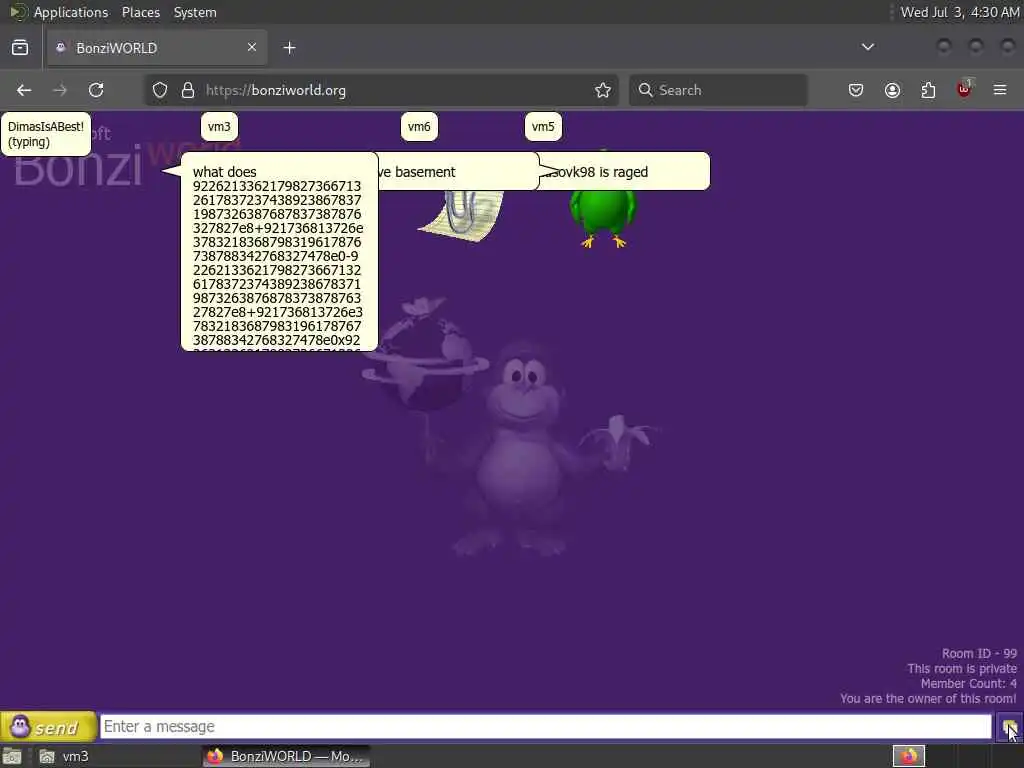1024x768 pixels.
Task: Open the Firefox hamburger menu
Action: pos(1000,90)
